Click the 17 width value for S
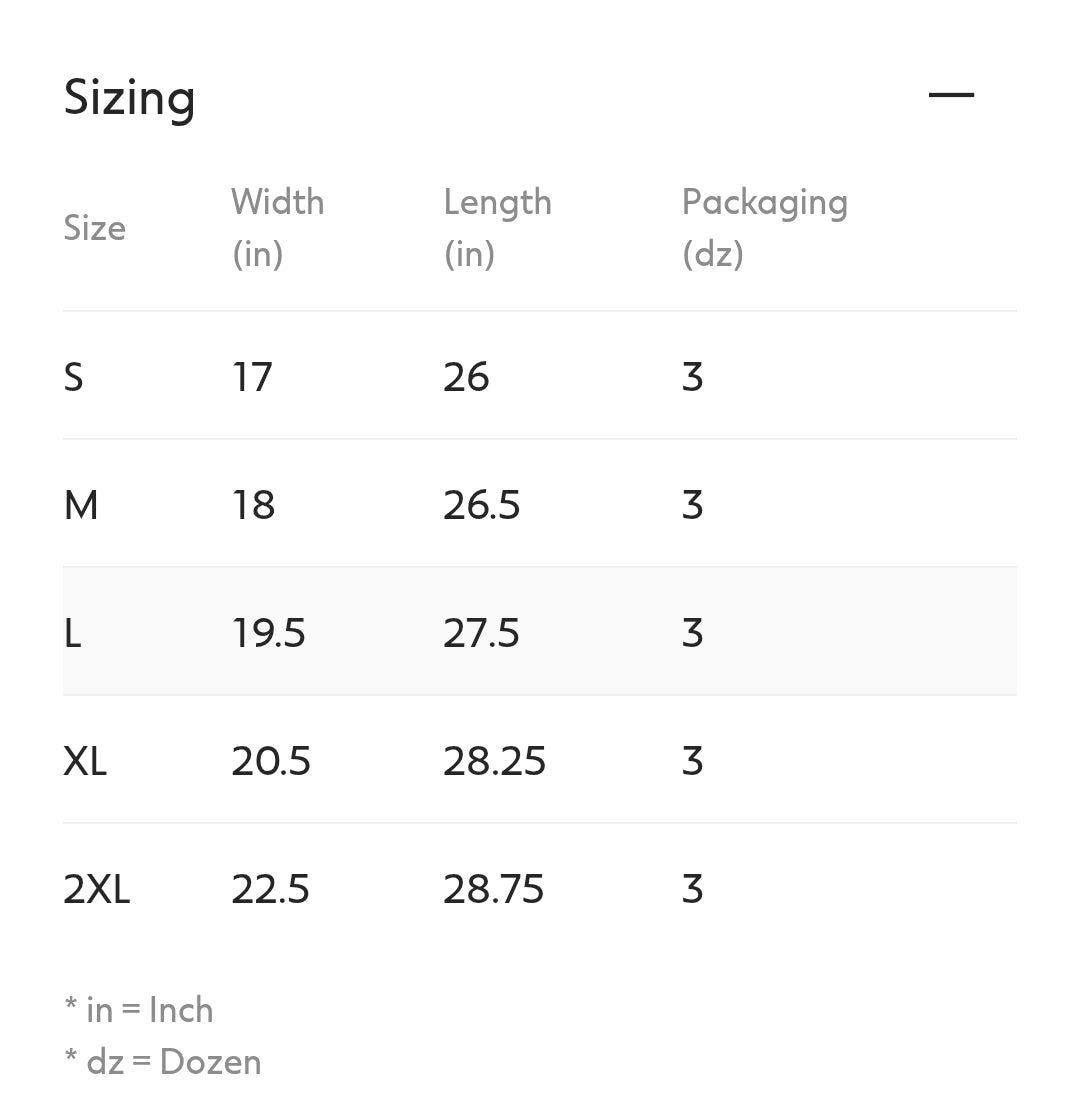The image size is (1080, 1120). [252, 377]
